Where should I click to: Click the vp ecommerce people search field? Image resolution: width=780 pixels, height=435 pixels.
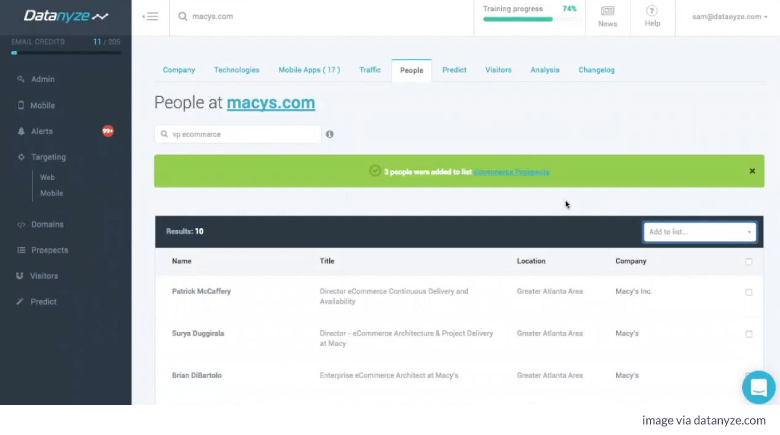[x=238, y=134]
